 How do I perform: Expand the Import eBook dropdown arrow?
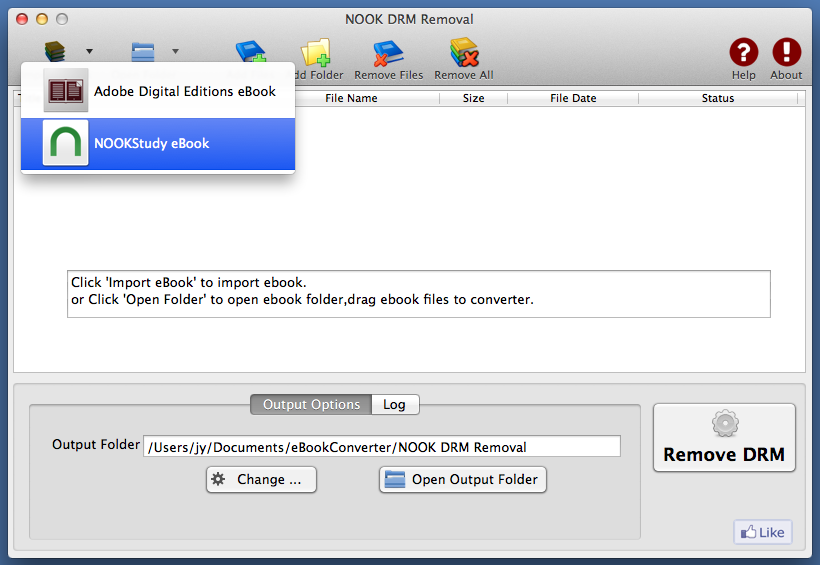pos(89,51)
